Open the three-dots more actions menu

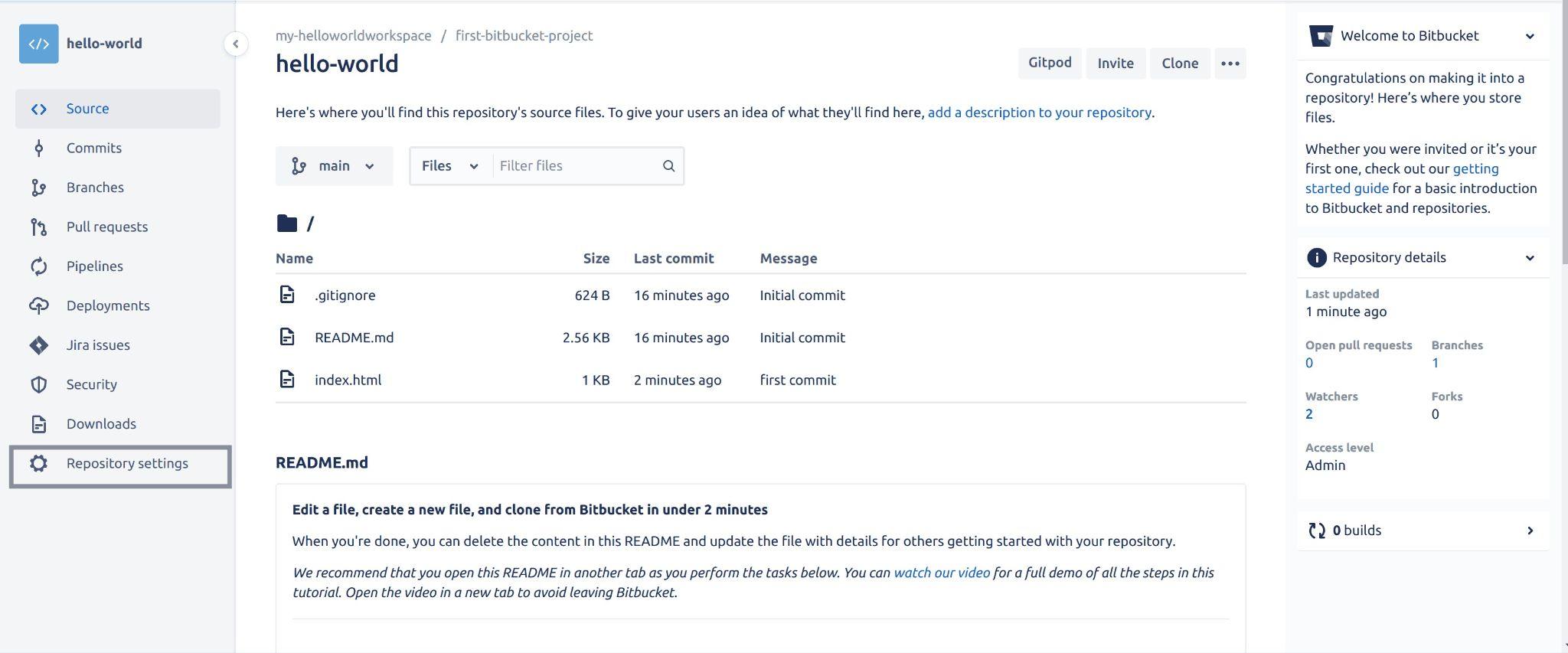[1230, 64]
